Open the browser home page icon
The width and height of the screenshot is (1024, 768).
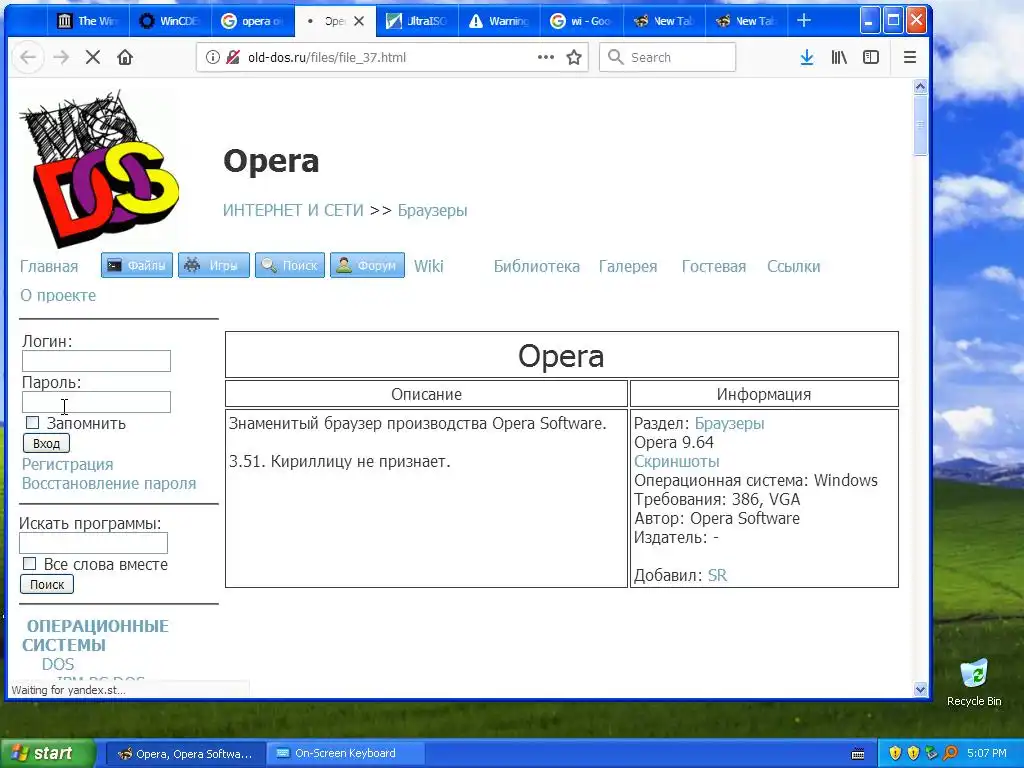point(125,57)
